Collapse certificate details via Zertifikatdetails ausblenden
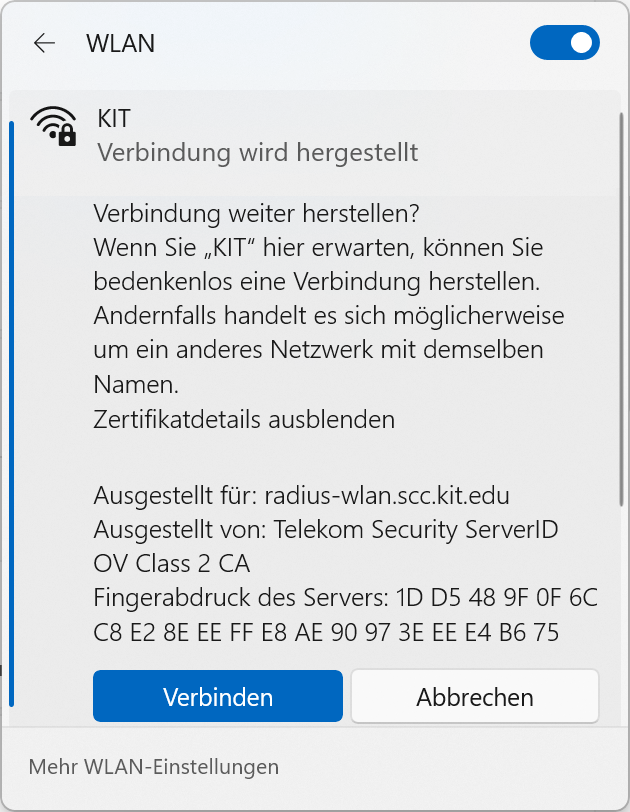 [x=243, y=420]
